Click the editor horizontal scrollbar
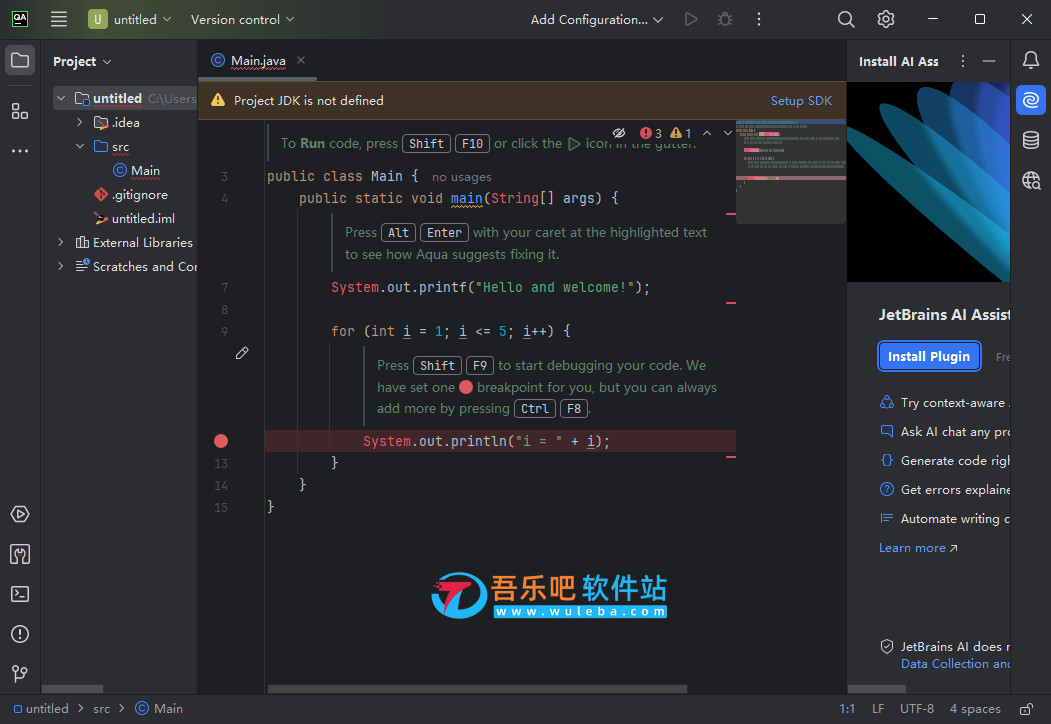1051x724 pixels. tap(477, 688)
